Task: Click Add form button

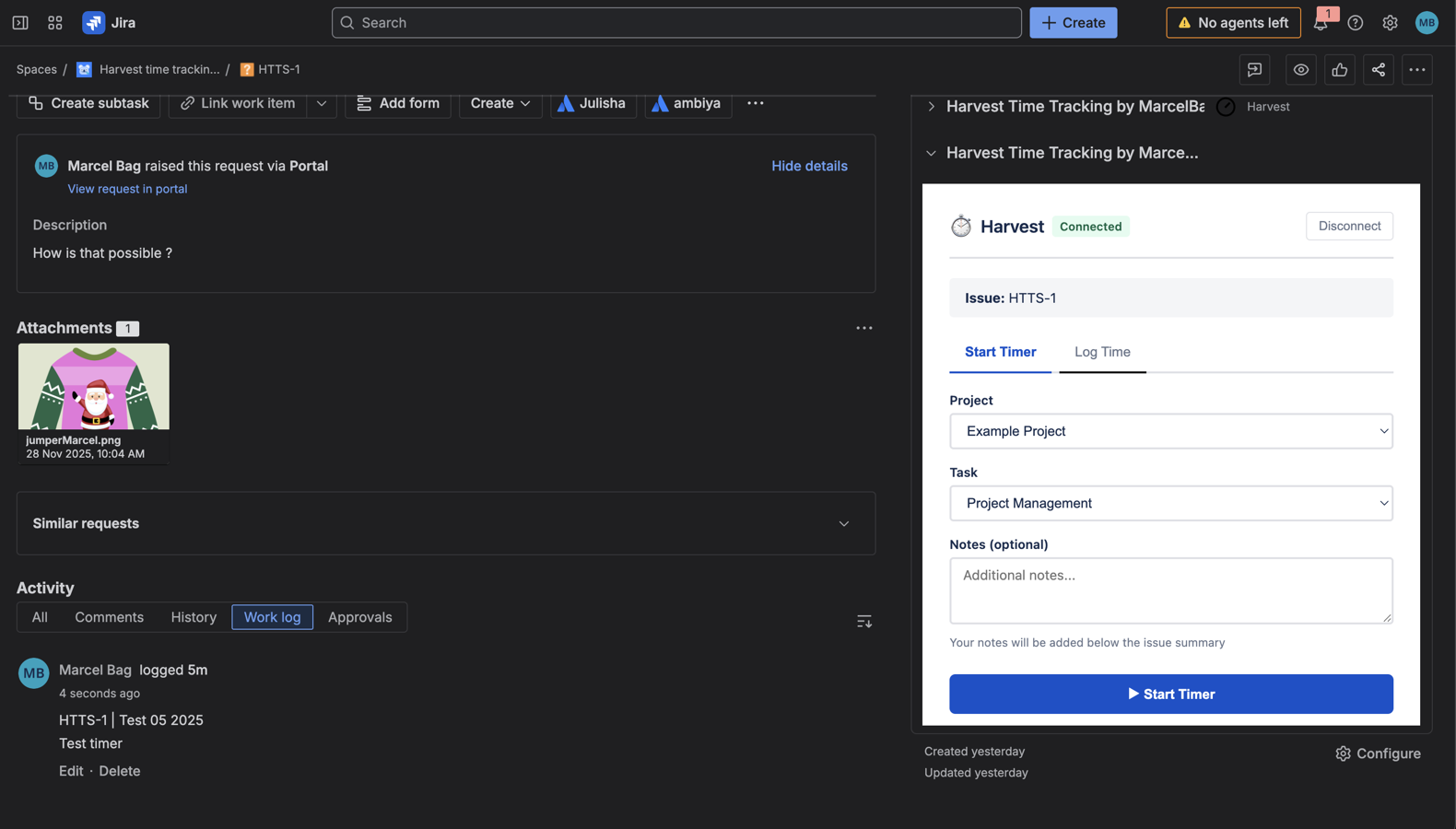Action: click(398, 103)
